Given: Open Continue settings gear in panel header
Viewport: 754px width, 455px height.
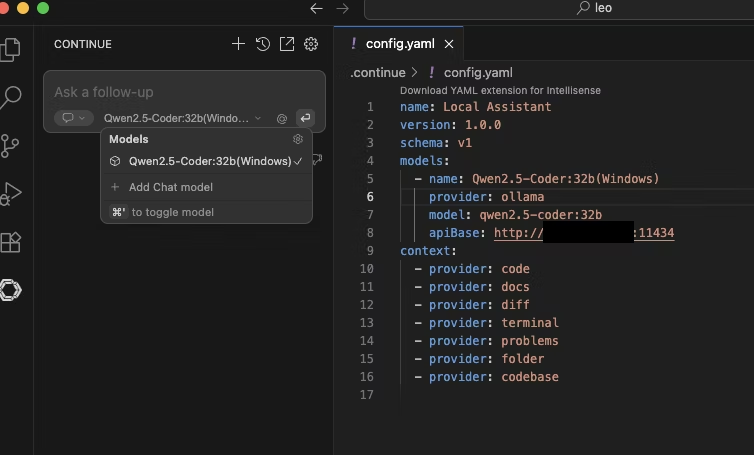Looking at the screenshot, I should [x=311, y=44].
